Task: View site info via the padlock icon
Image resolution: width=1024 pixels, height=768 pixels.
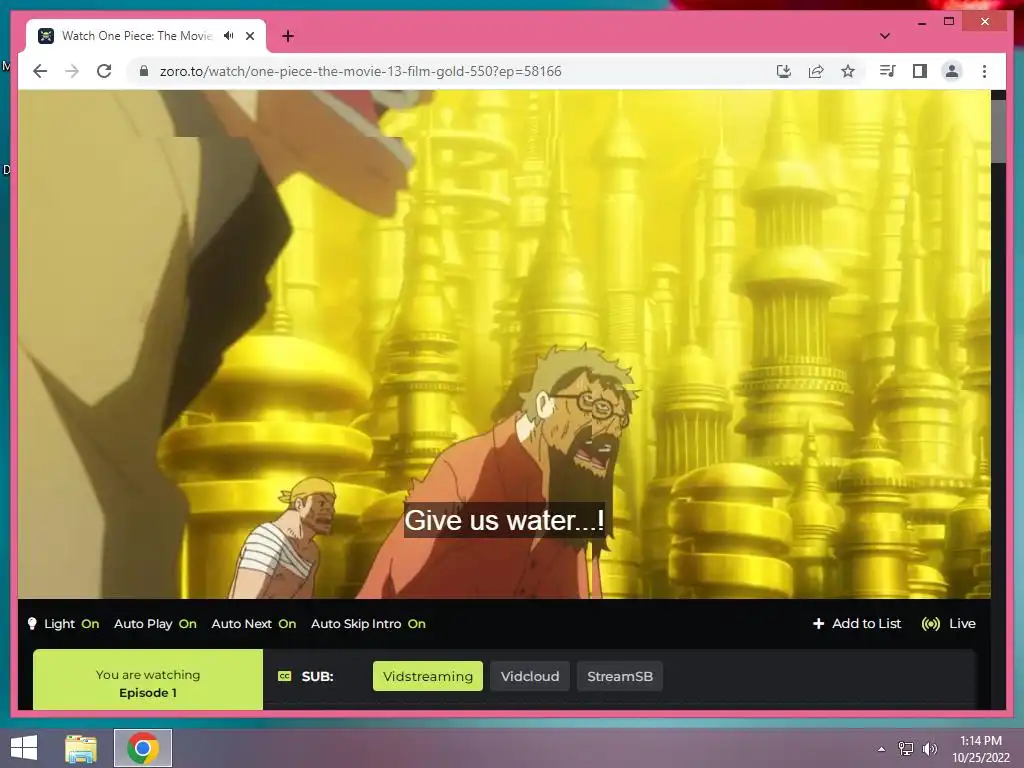Action: coord(144,71)
